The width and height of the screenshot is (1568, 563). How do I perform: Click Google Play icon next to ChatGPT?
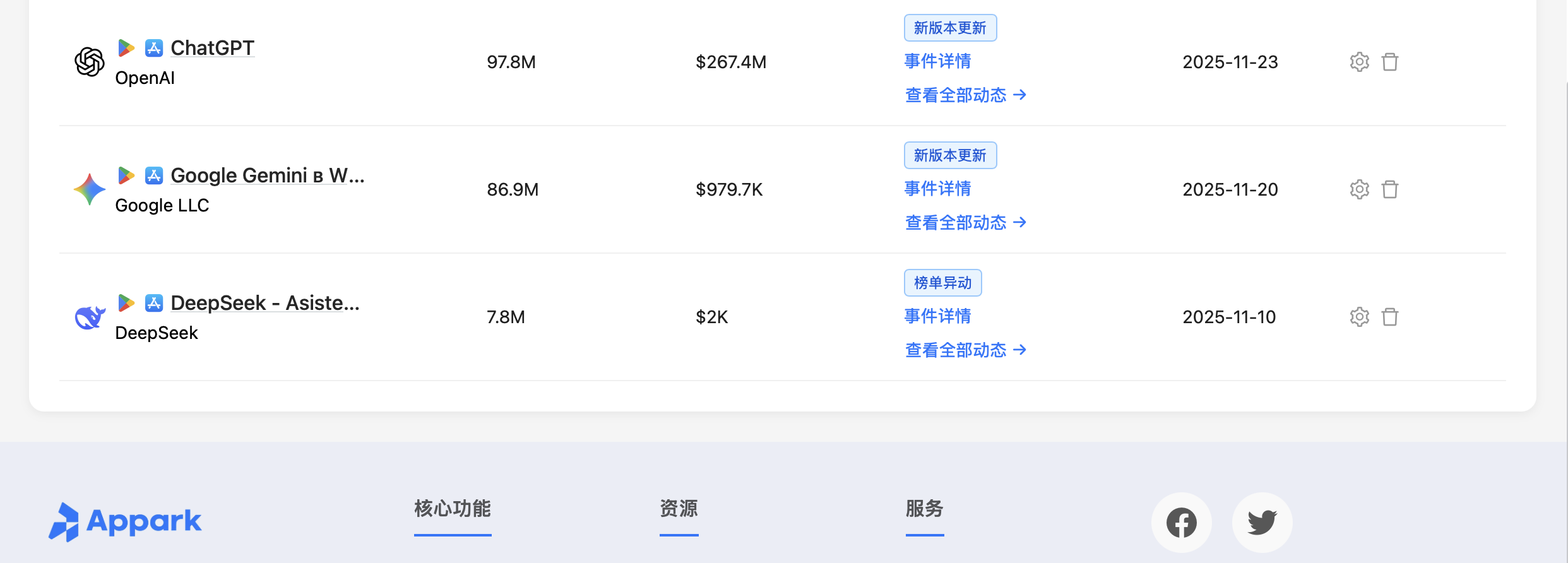tap(126, 48)
